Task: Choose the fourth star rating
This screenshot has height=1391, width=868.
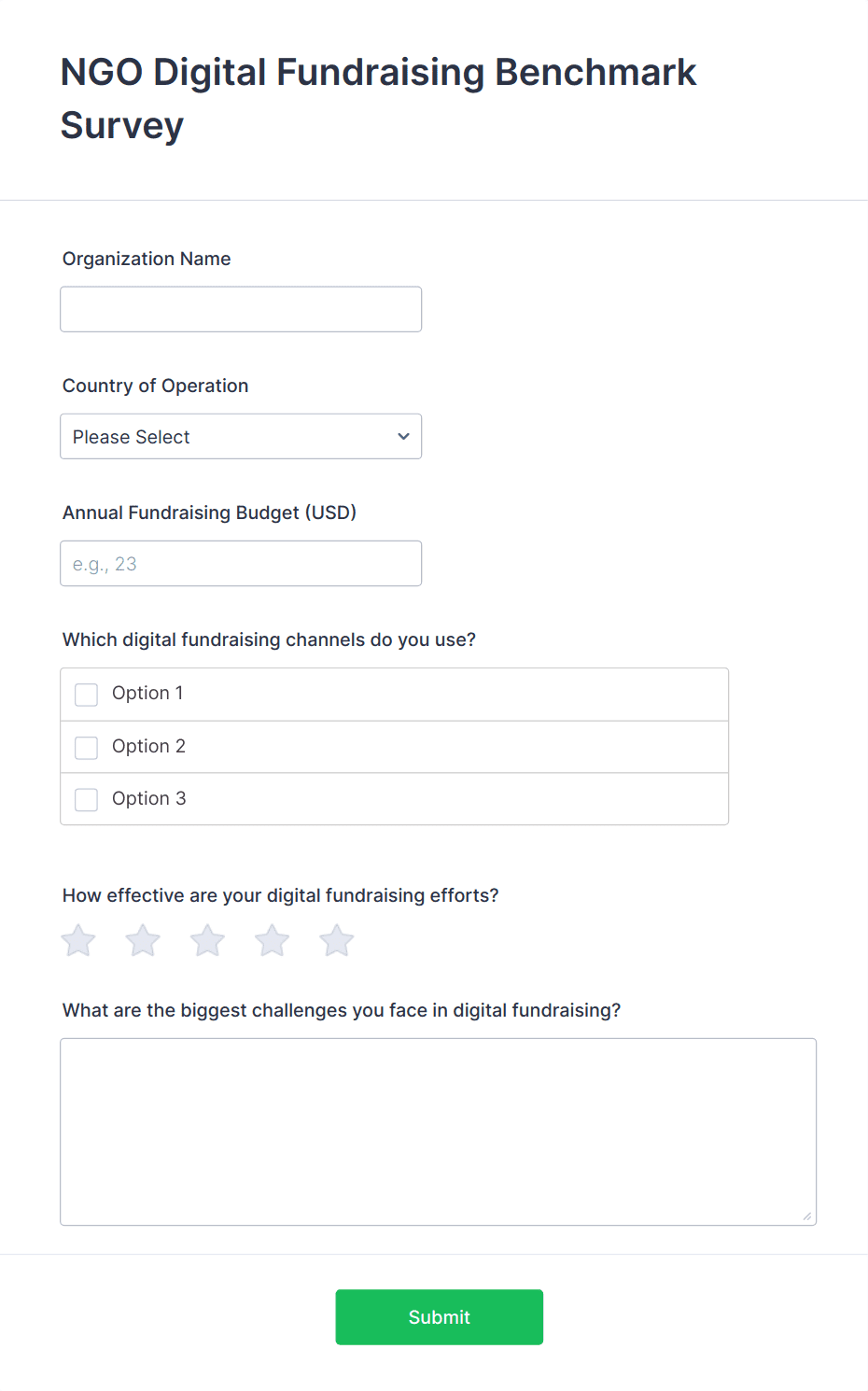Action: pos(273,940)
